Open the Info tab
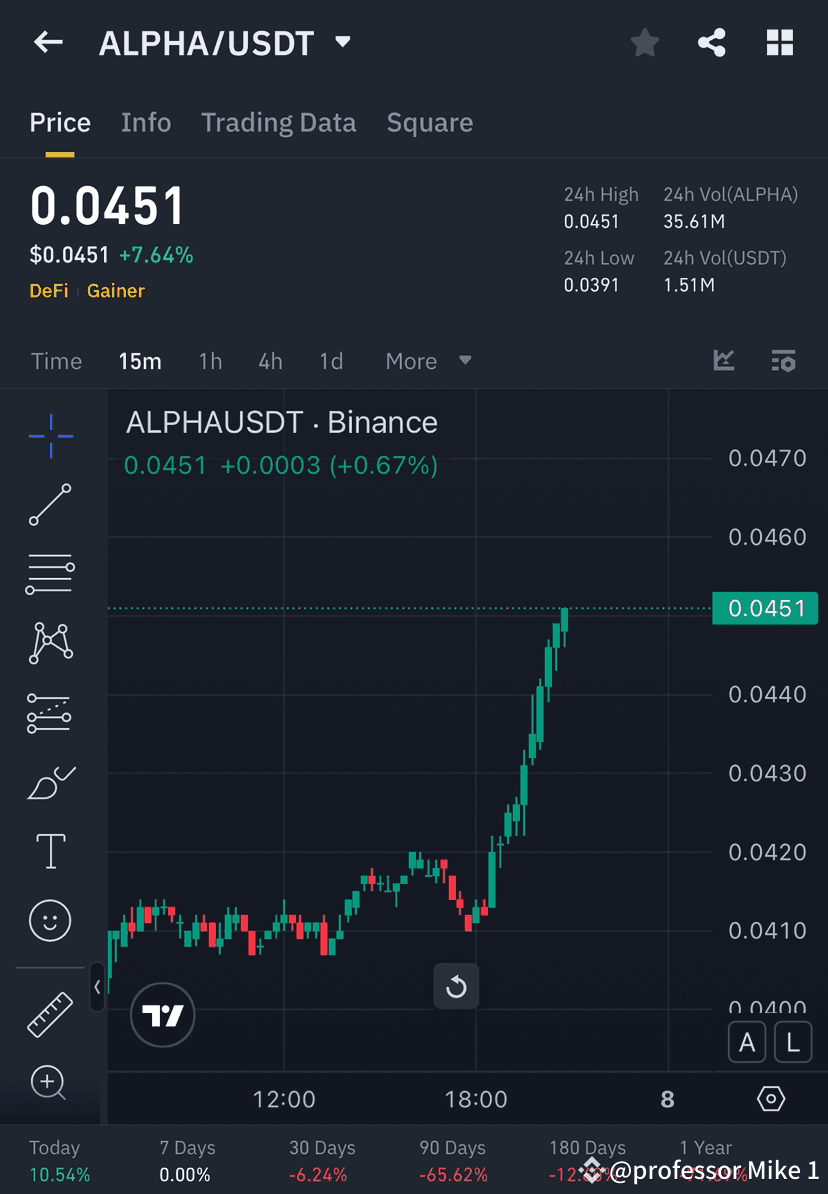828x1194 pixels. tap(146, 122)
